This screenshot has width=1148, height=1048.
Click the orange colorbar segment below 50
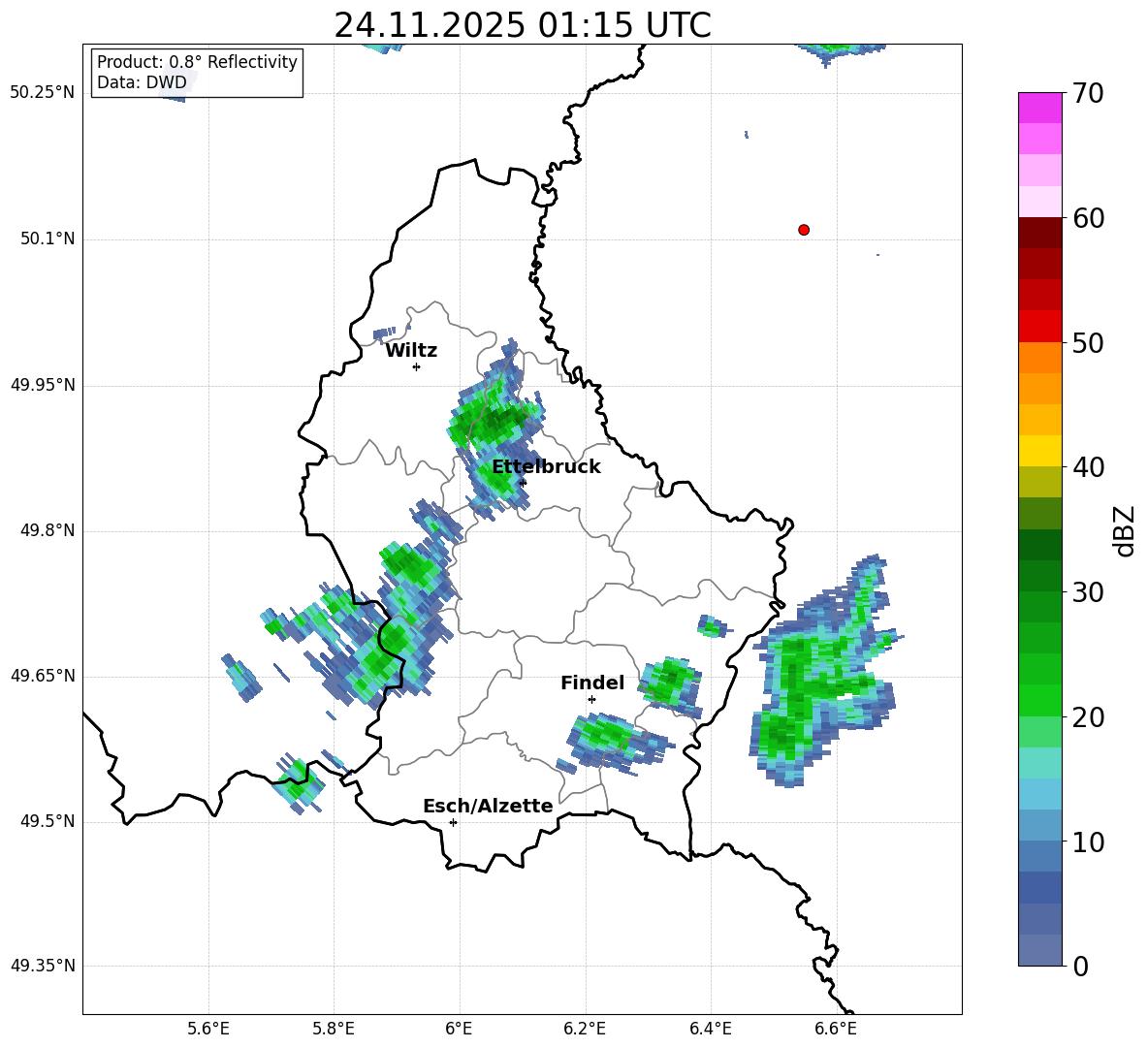click(1039, 358)
